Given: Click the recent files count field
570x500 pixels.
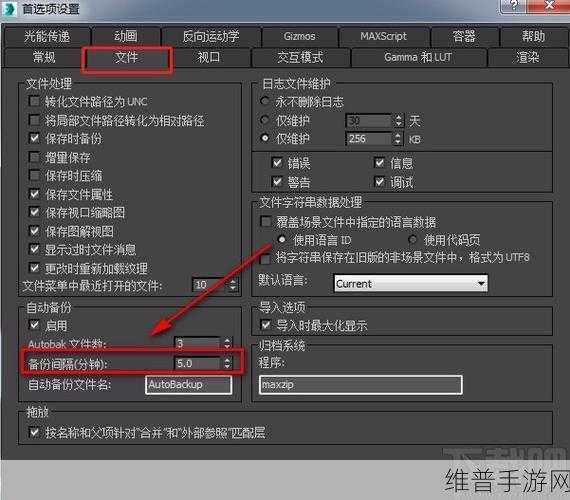Looking at the screenshot, I should 210,285.
